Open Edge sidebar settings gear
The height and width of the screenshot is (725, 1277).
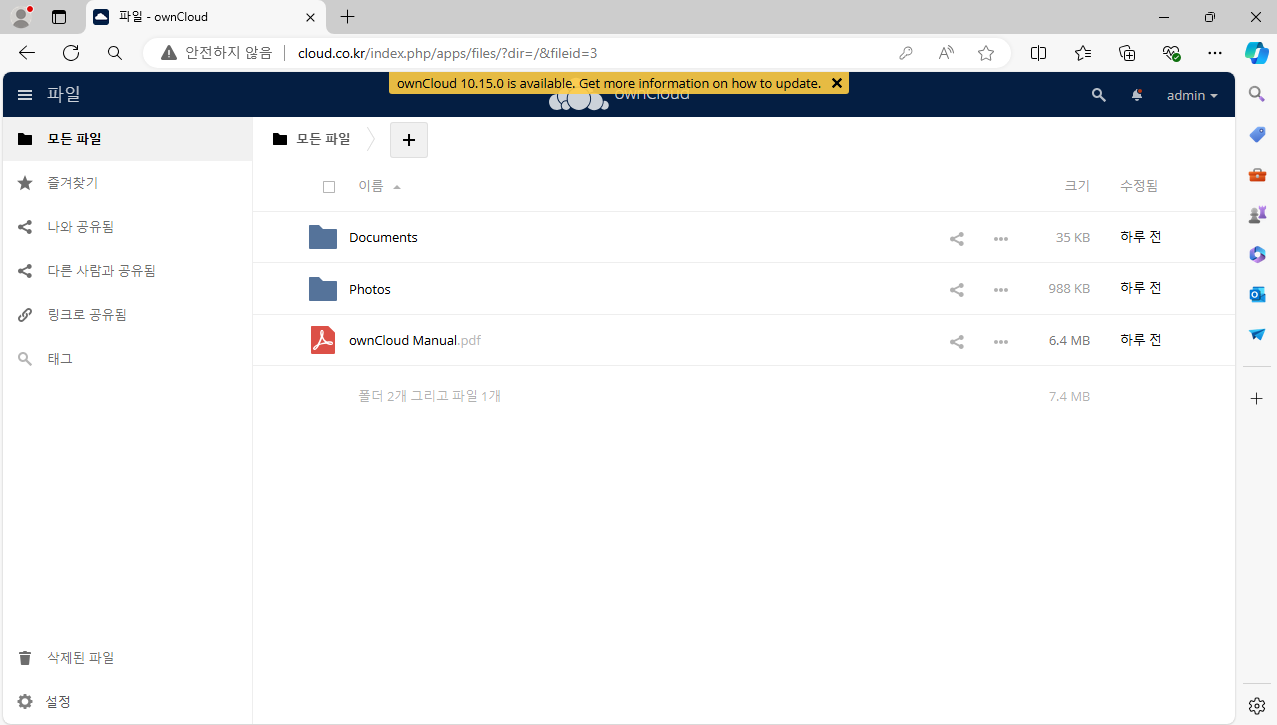click(x=1257, y=705)
